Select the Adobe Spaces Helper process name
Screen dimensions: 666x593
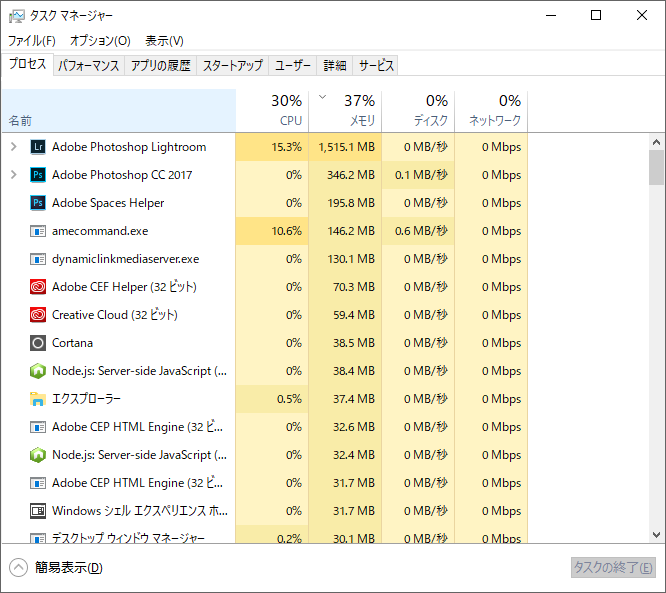pyautogui.click(x=108, y=203)
